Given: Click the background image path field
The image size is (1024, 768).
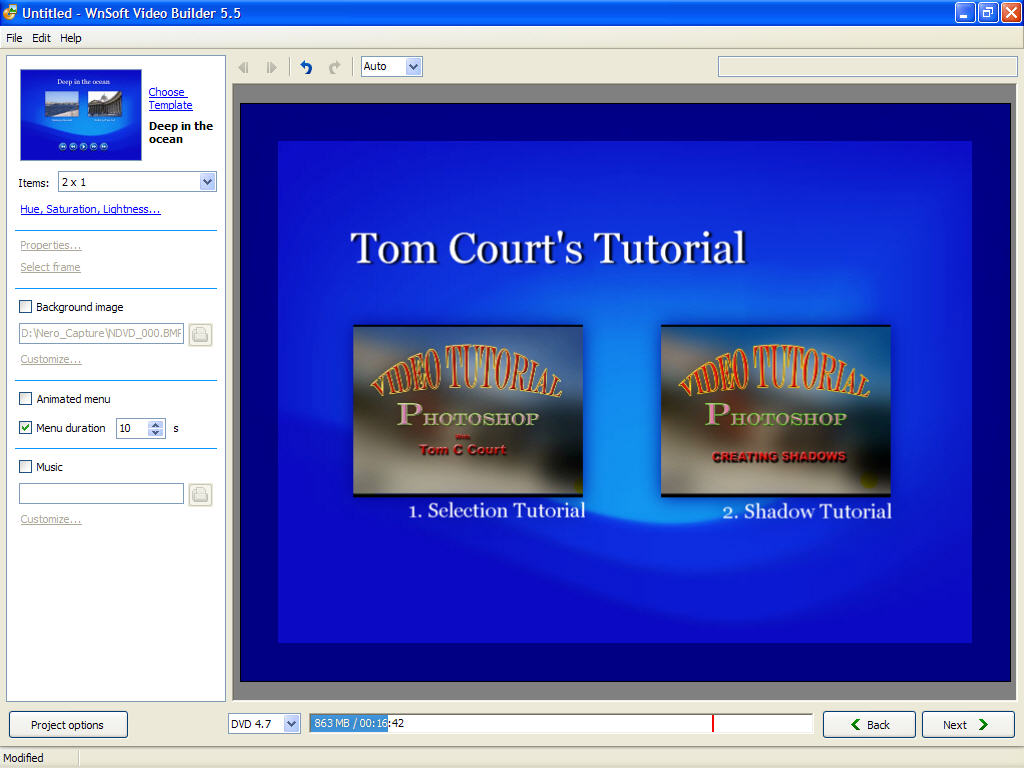Looking at the screenshot, I should click(101, 333).
